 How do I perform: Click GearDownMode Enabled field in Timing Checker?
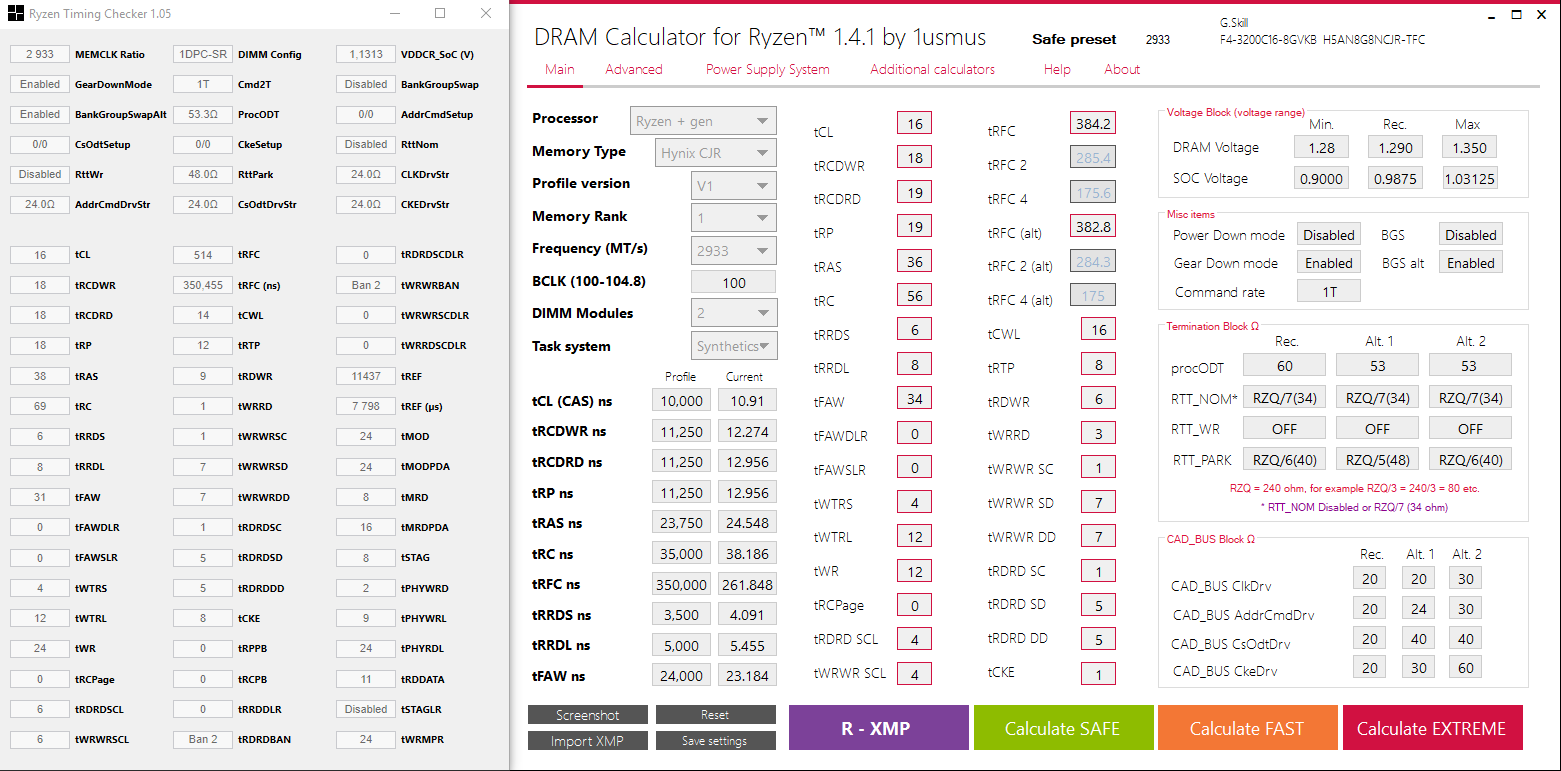(40, 84)
